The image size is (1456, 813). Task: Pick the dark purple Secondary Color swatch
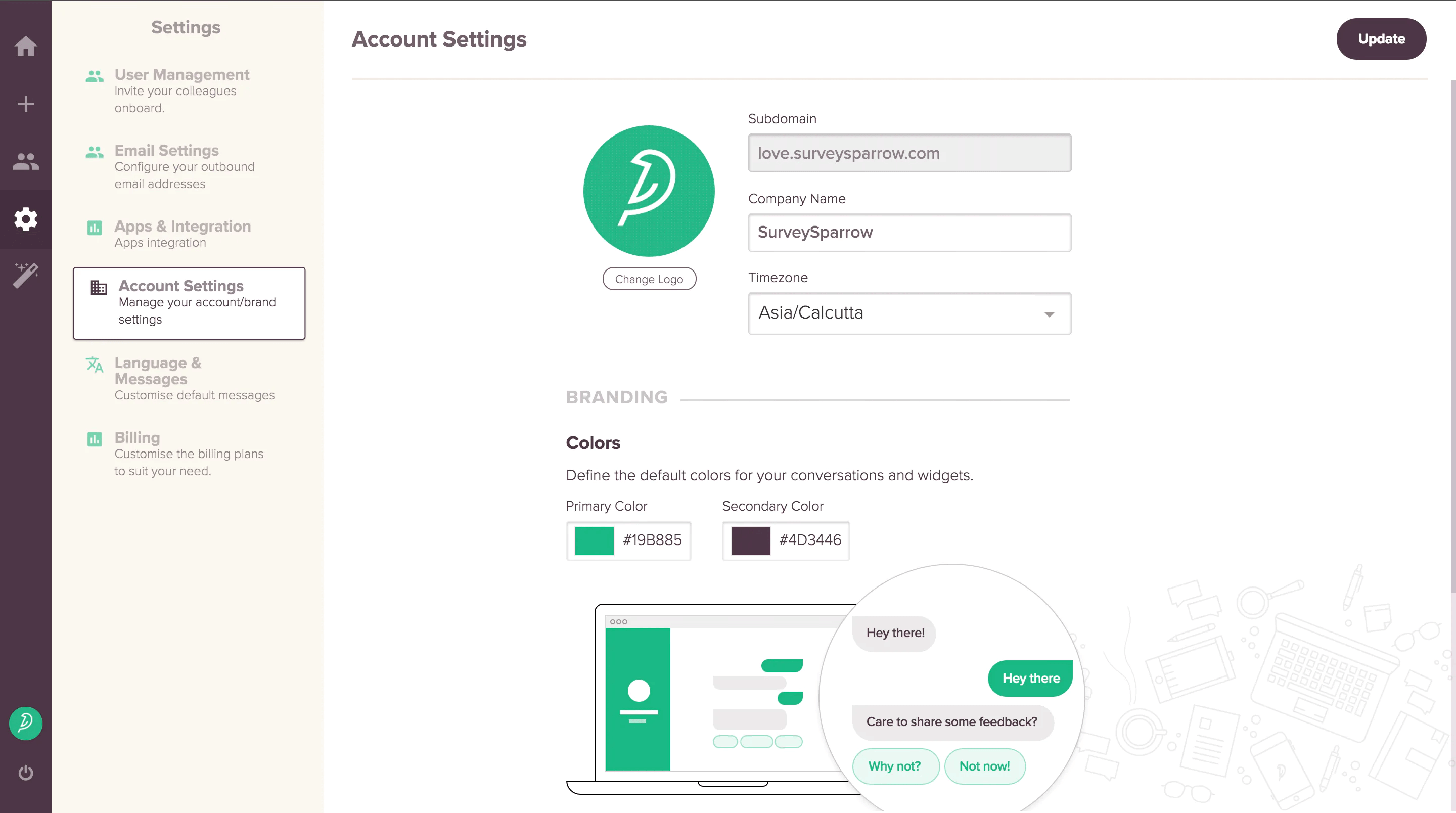click(751, 540)
